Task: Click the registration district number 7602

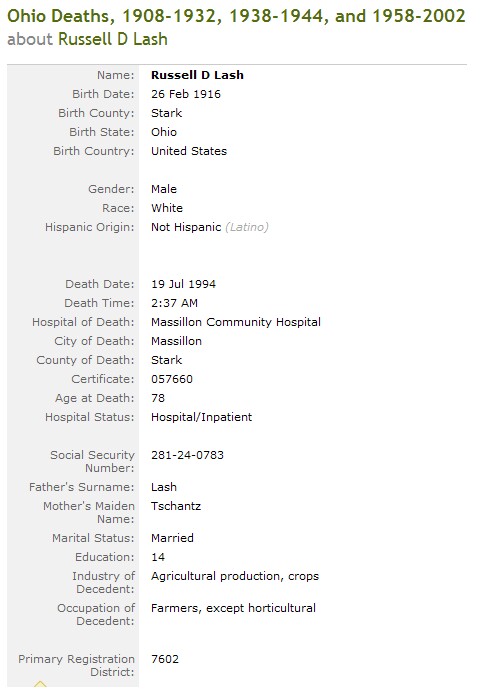Action: (x=165, y=659)
